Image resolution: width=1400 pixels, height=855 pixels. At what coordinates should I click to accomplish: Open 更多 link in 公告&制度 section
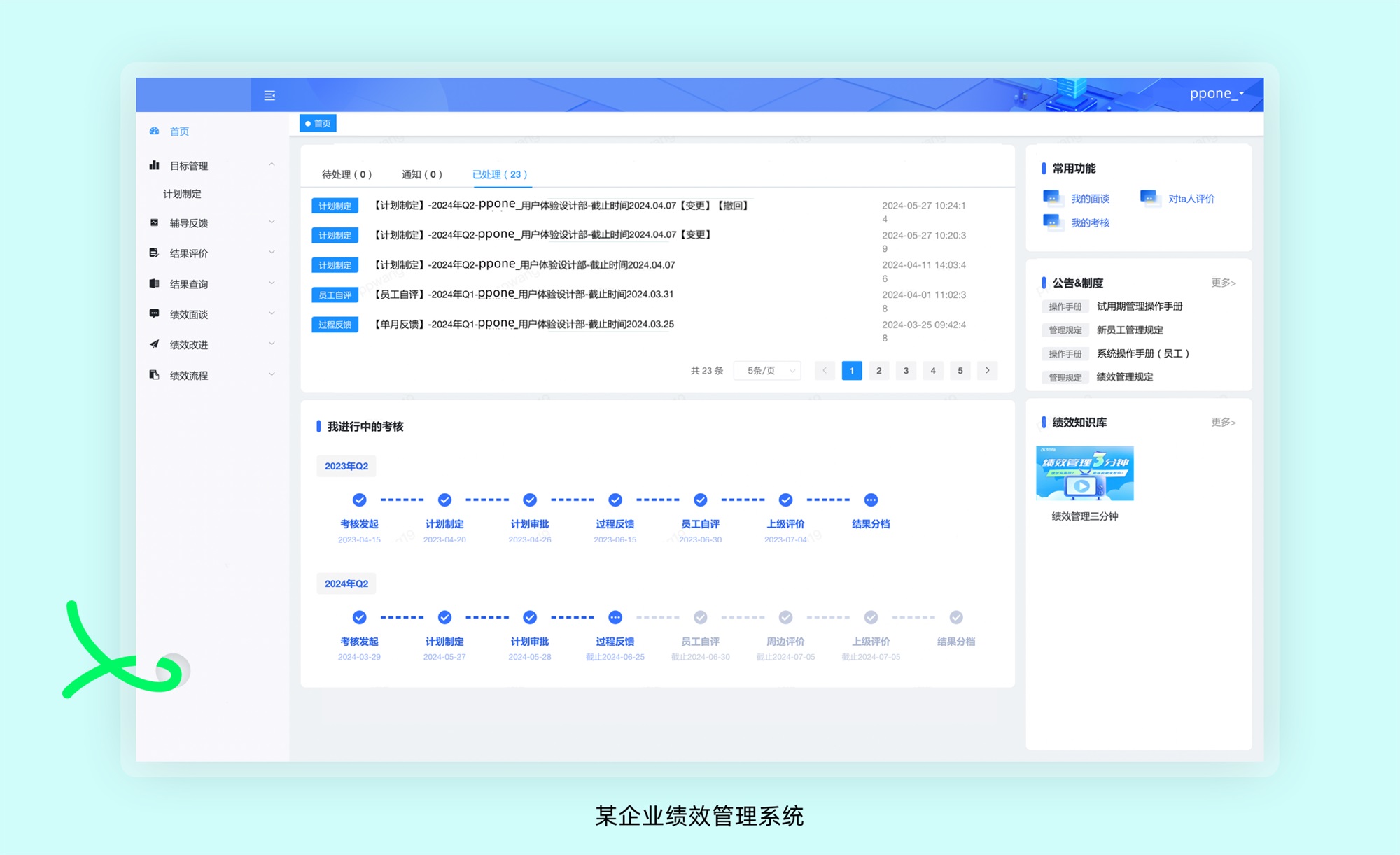1224,283
